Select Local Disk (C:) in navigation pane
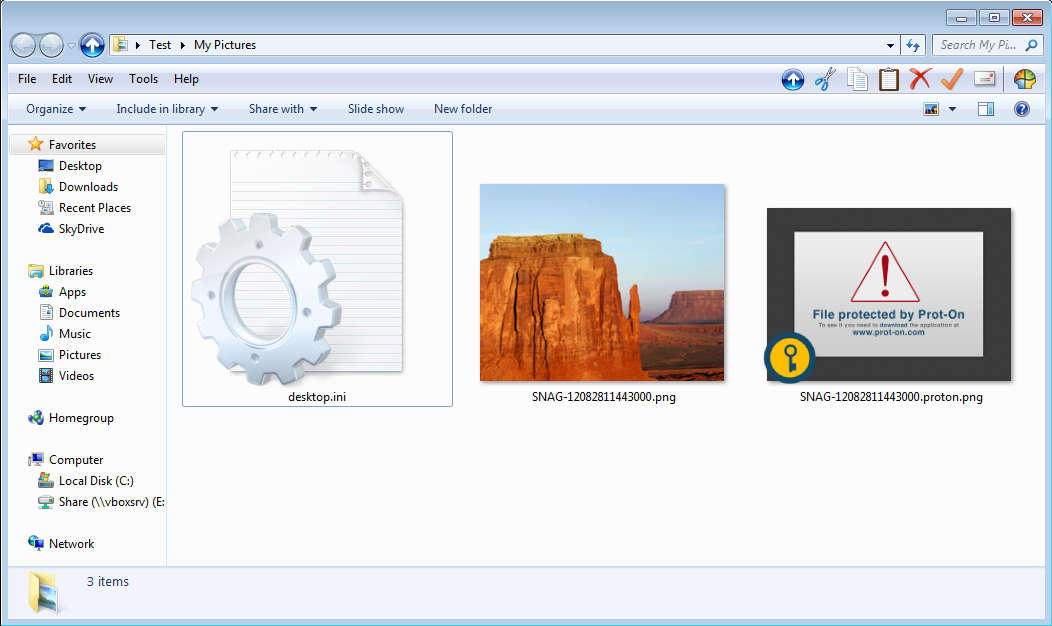 point(96,481)
